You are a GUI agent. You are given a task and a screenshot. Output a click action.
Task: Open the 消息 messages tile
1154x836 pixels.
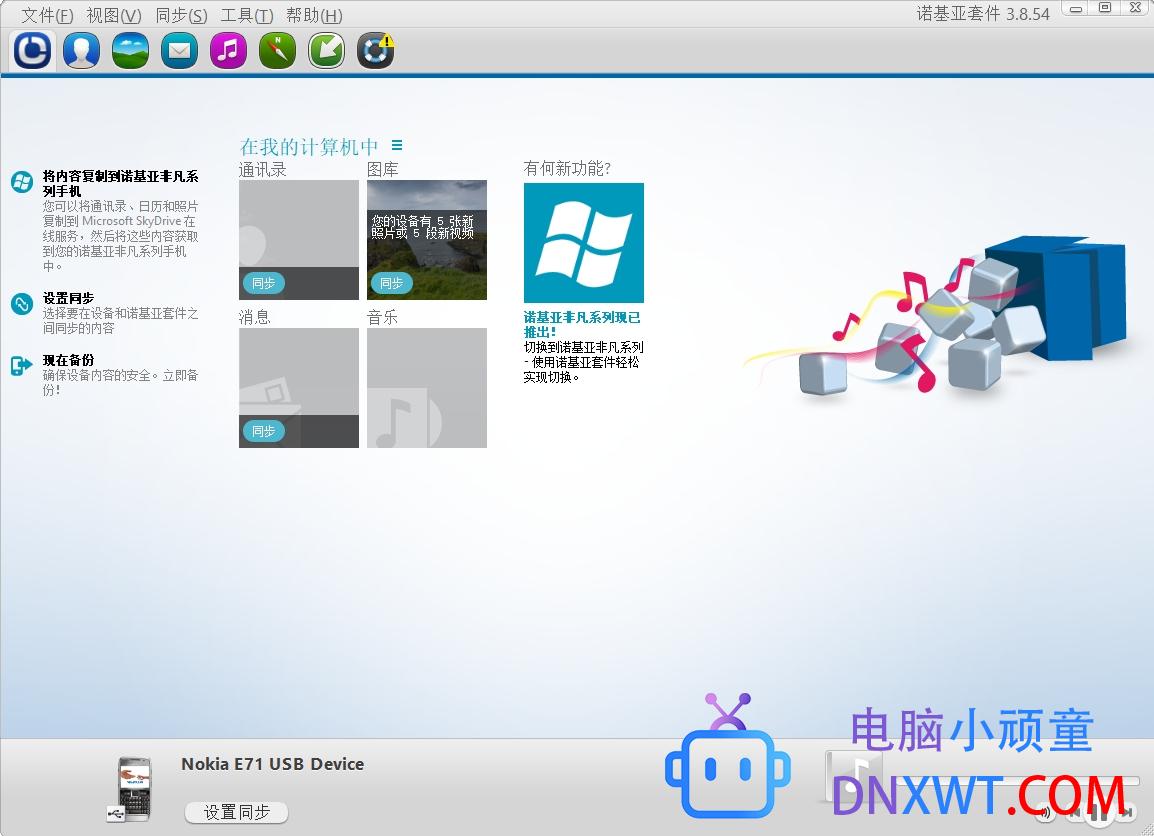pos(299,388)
